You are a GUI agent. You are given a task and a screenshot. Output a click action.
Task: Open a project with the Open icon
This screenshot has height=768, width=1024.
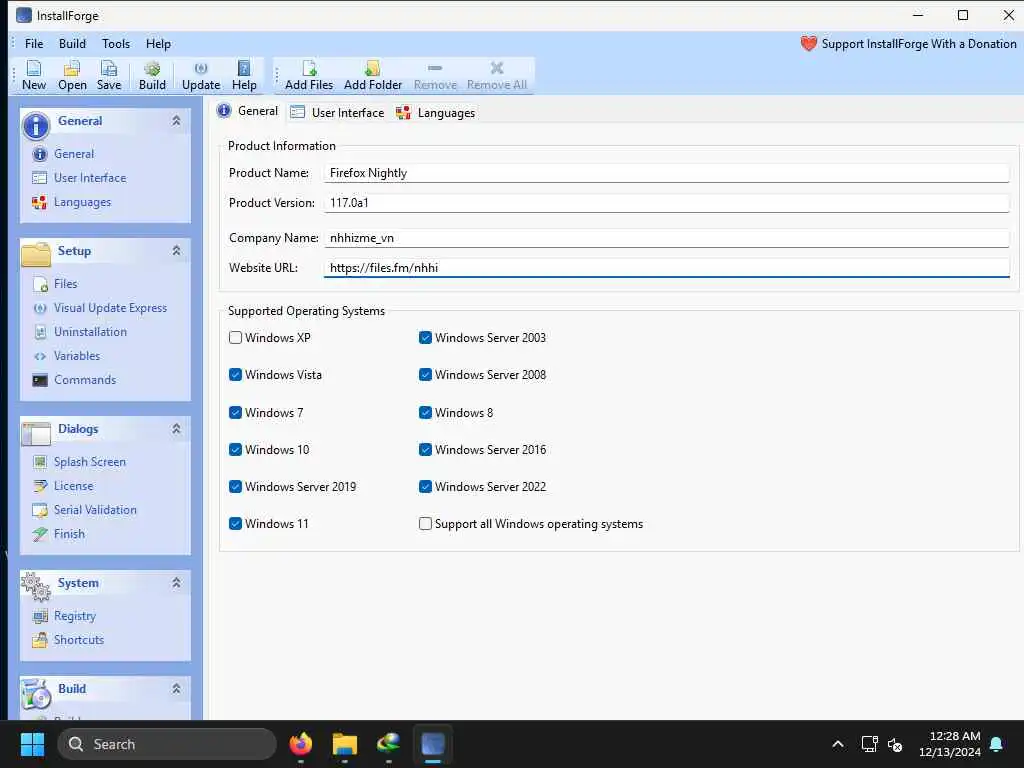click(72, 76)
